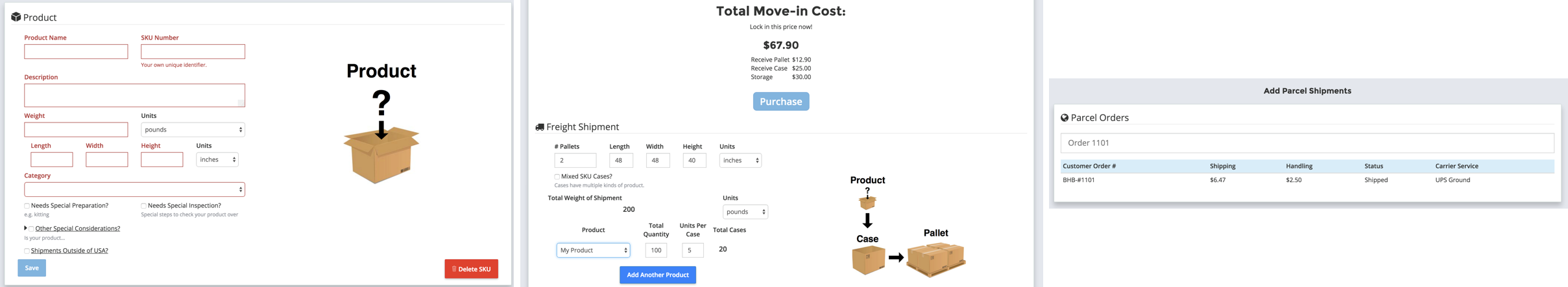Open the My Product selector
The height and width of the screenshot is (287, 1568).
pyautogui.click(x=593, y=250)
